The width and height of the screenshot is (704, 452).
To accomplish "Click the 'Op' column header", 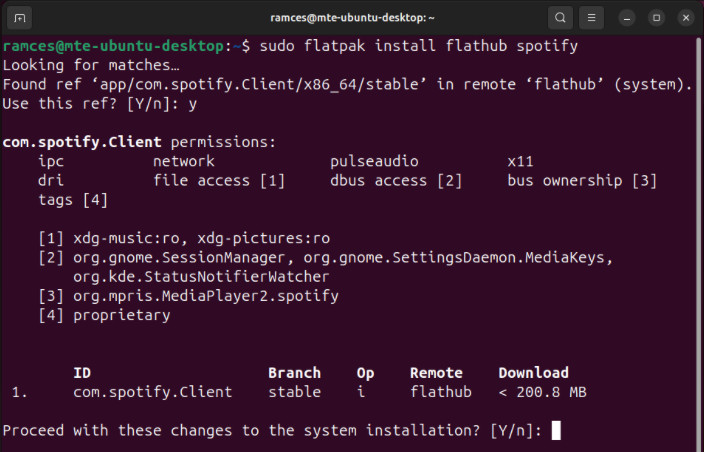I will [365, 373].
